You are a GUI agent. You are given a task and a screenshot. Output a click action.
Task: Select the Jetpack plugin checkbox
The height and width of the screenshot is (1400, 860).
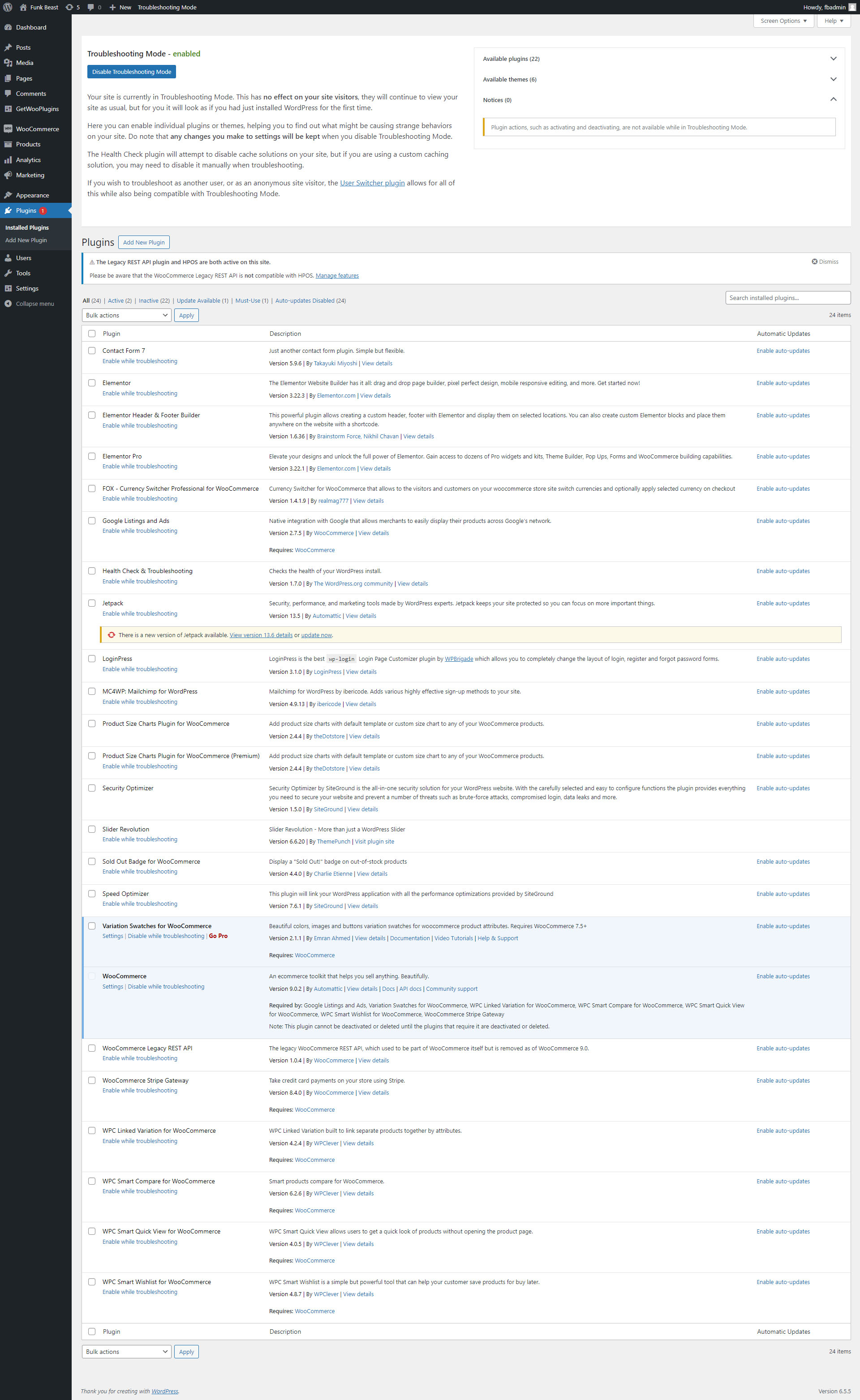[91, 603]
